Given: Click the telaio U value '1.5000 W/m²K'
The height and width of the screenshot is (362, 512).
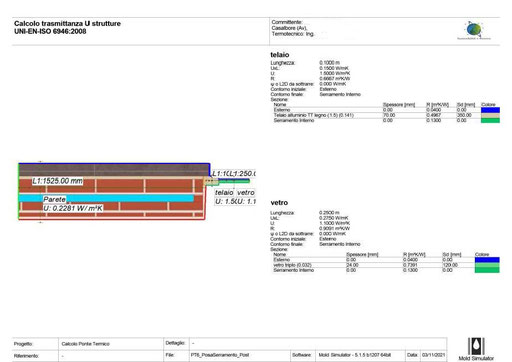Looking at the screenshot, I should tap(335, 73).
